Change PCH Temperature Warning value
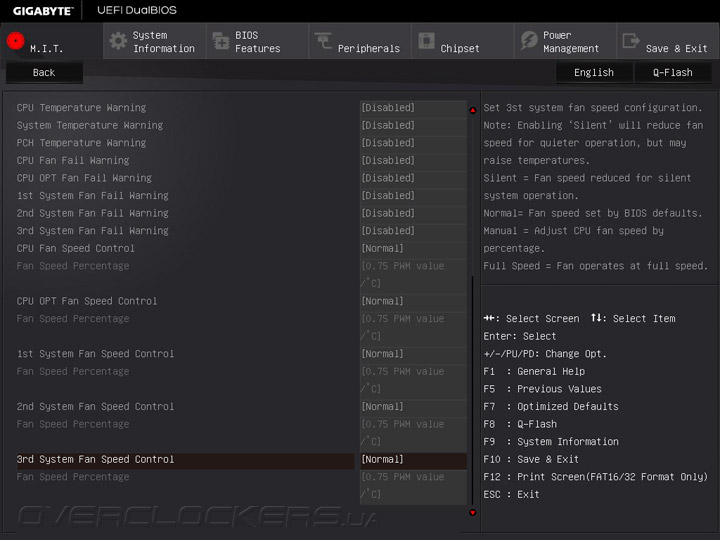This screenshot has height=540, width=720. pyautogui.click(x=413, y=143)
